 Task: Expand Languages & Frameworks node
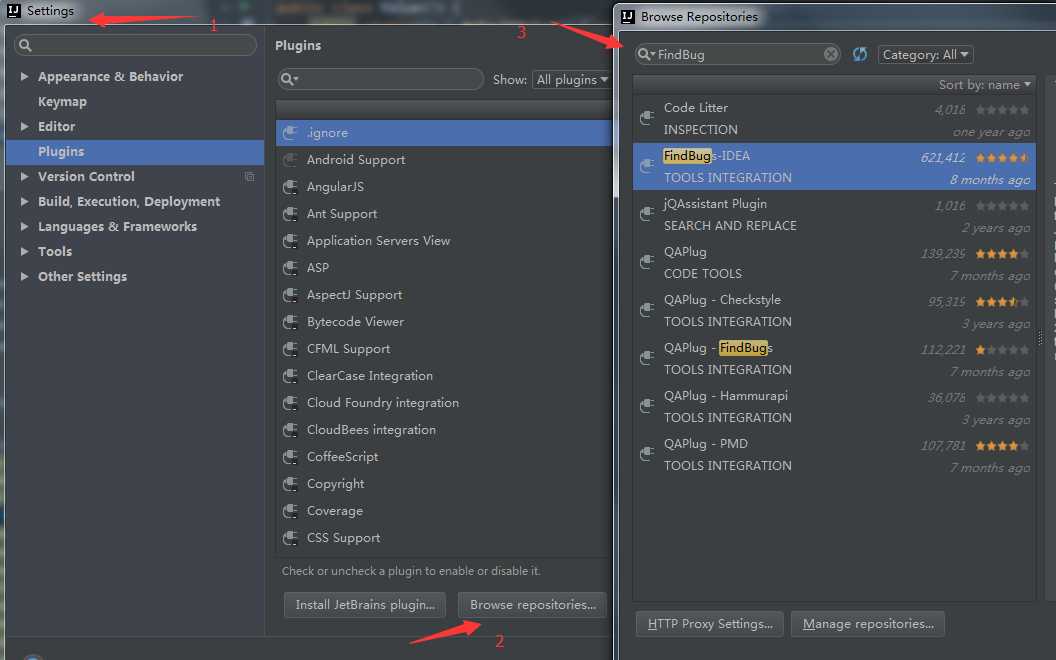coord(24,226)
